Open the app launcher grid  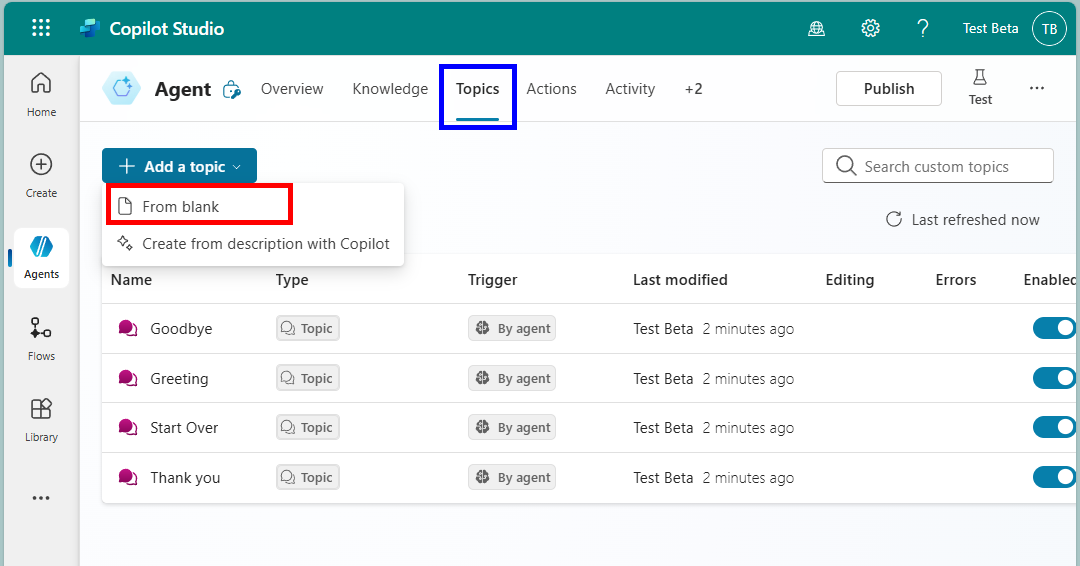pos(41,28)
